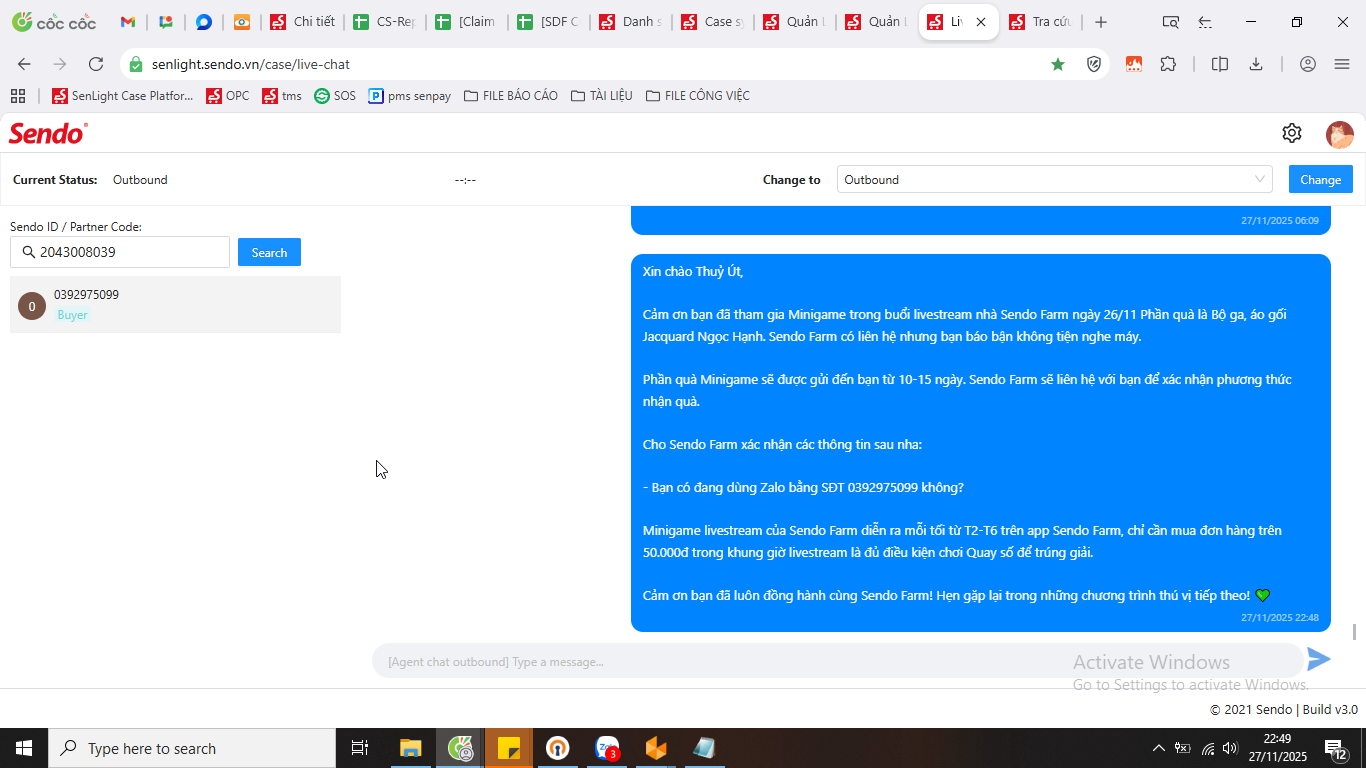
Task: Show hidden system tray icons
Action: [x=1159, y=748]
